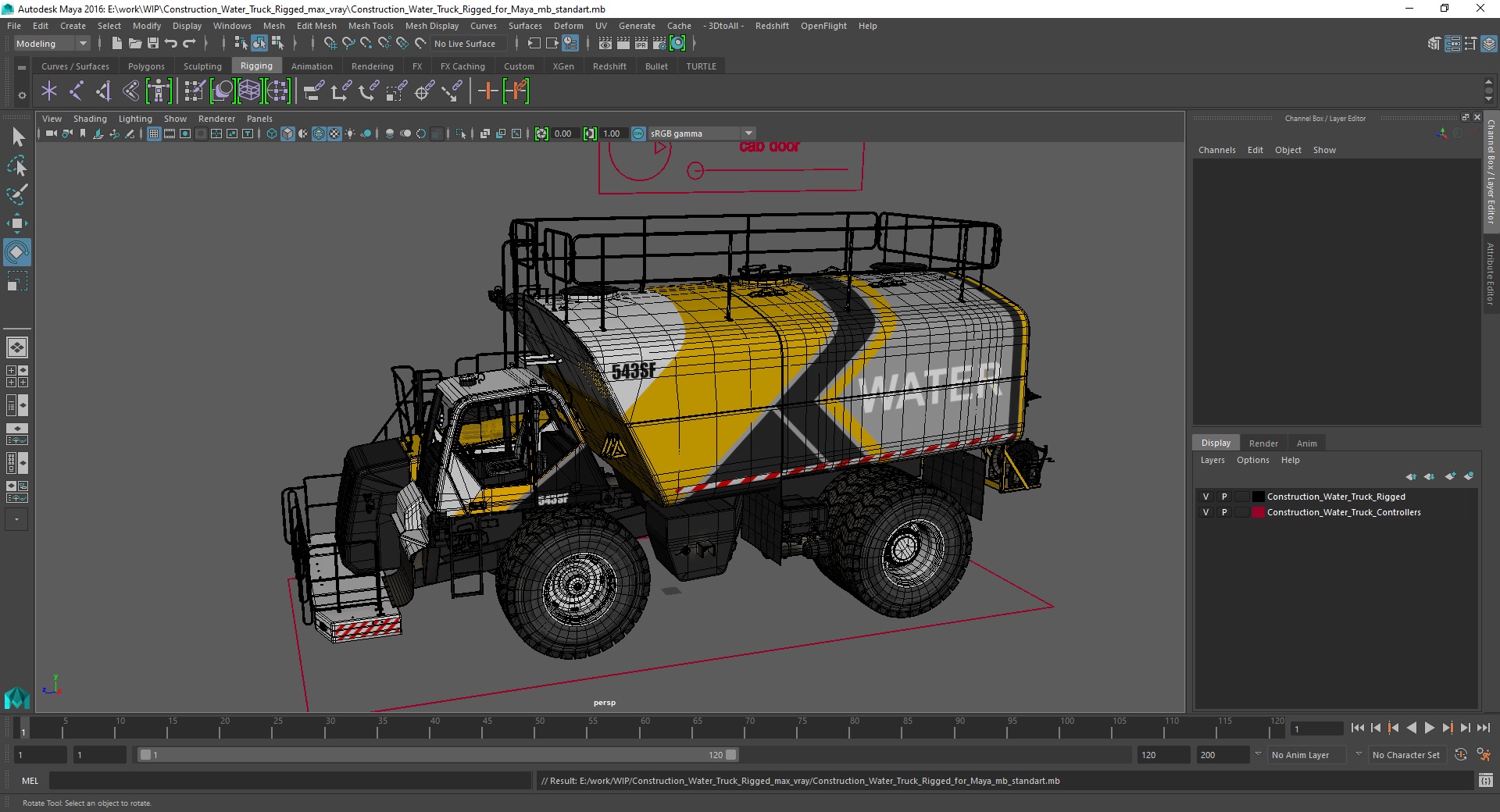1500x812 pixels.
Task: Apply the Point constraint shelf icon
Action: click(341, 91)
